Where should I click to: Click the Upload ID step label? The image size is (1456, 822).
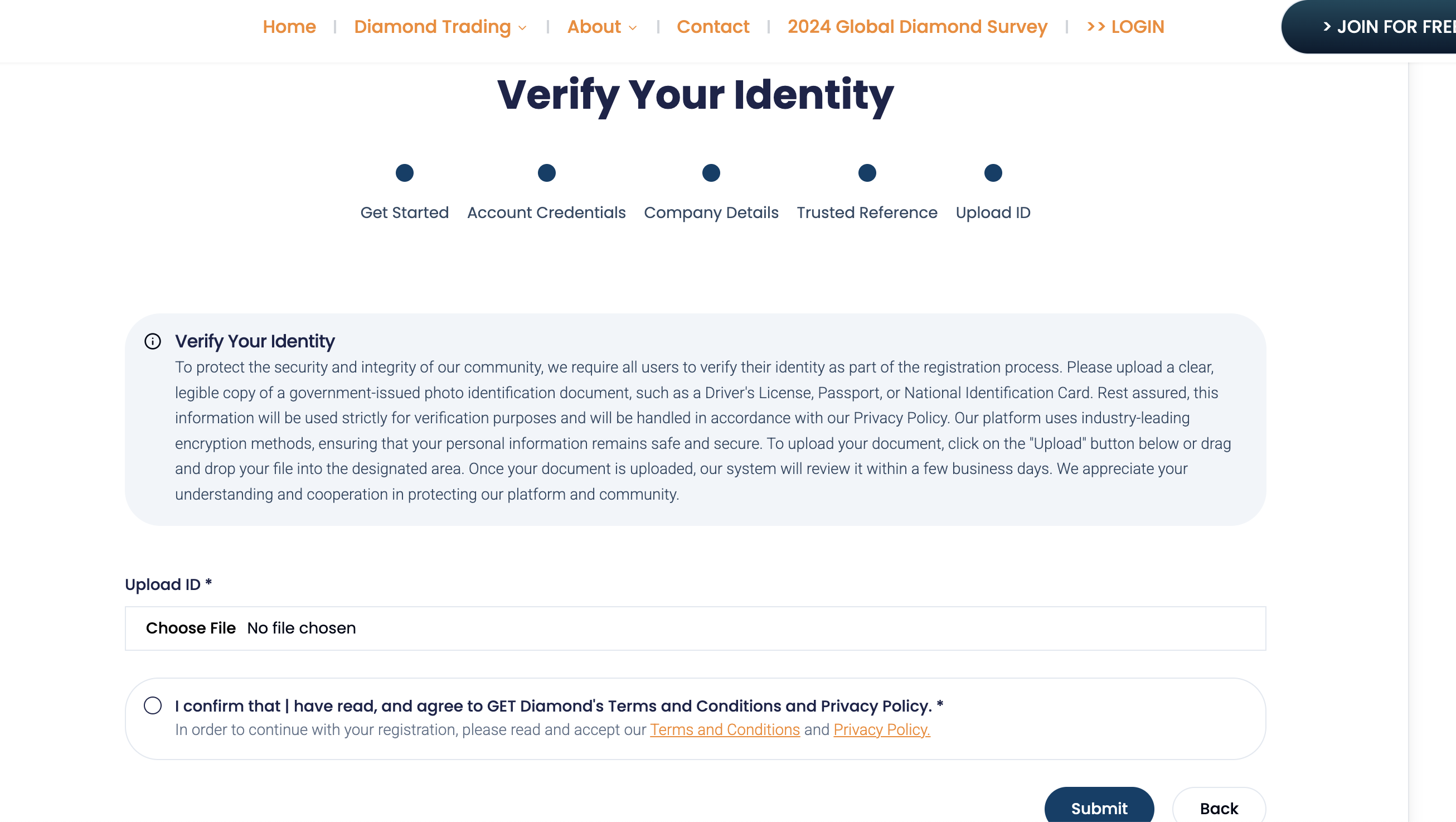(993, 212)
